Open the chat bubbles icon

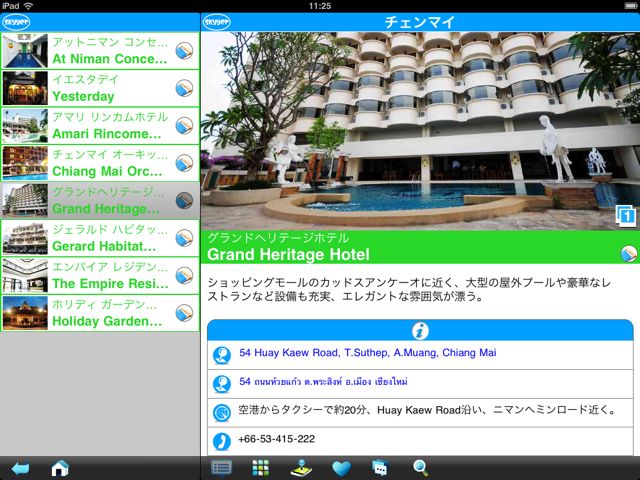[380, 468]
